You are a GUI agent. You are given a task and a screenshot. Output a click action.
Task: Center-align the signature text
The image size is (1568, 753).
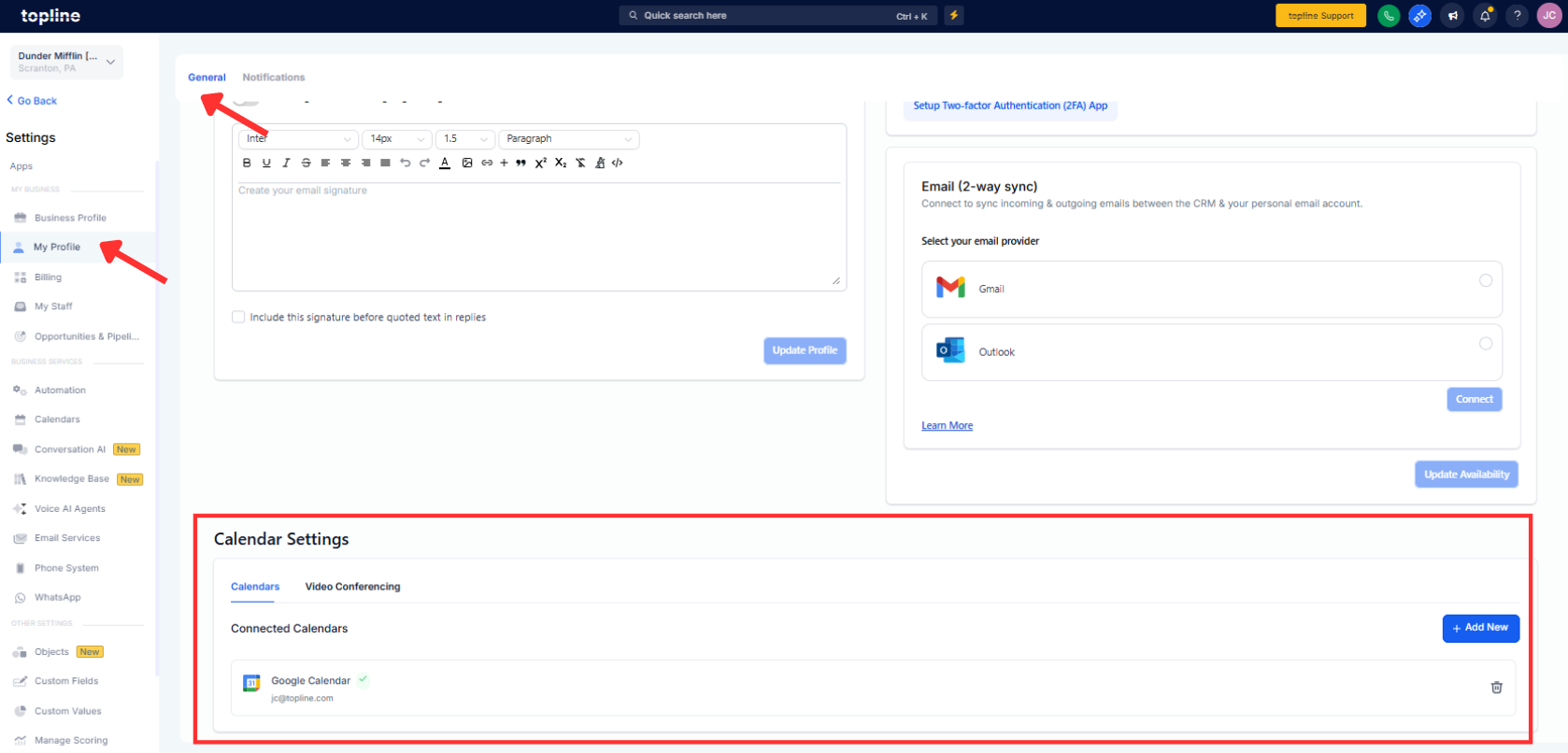tap(346, 163)
